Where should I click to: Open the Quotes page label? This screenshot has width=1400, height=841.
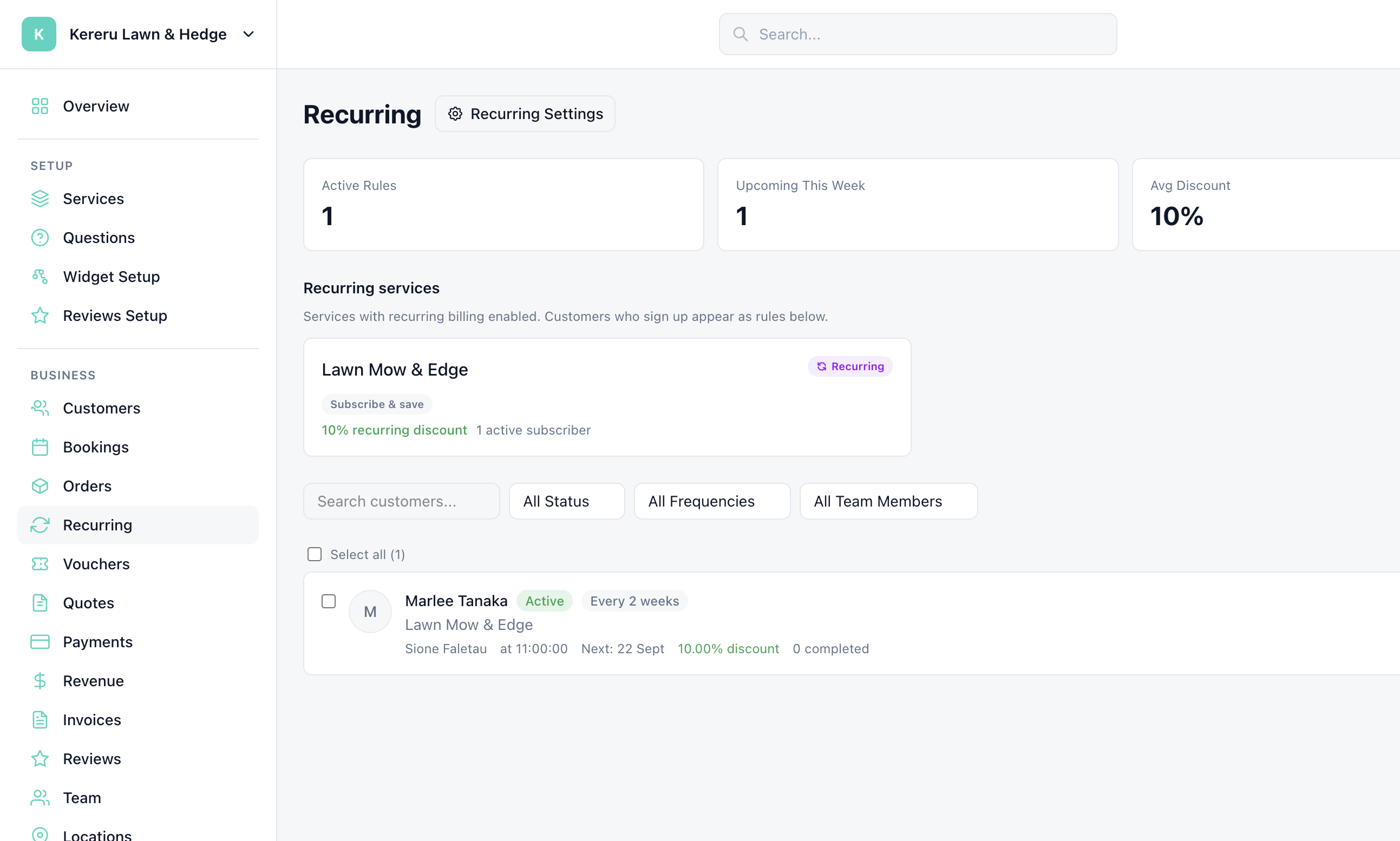[88, 603]
